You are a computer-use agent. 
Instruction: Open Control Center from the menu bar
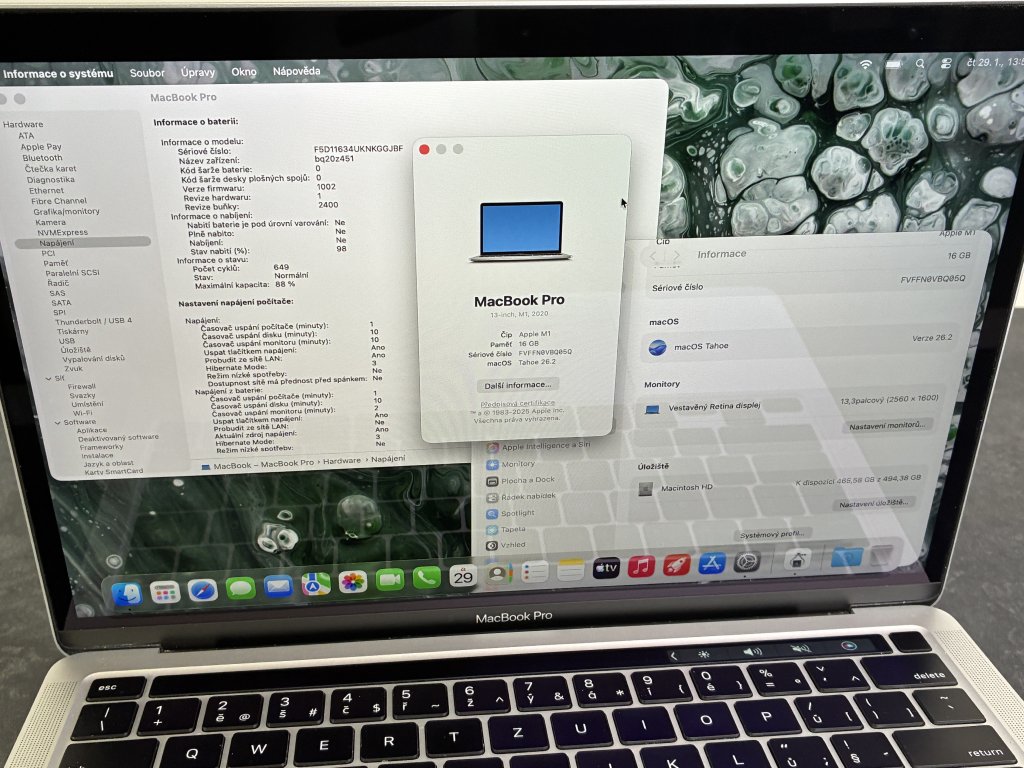pos(946,63)
